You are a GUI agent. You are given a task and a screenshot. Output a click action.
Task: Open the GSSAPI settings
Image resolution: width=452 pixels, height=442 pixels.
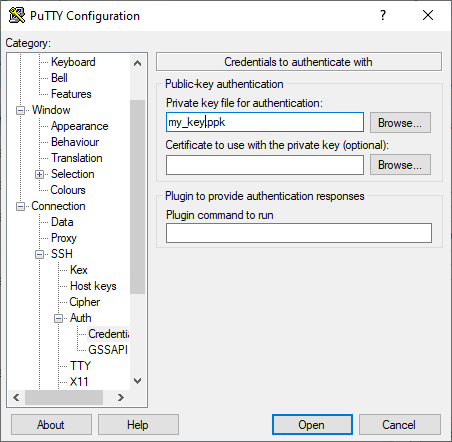pyautogui.click(x=108, y=350)
